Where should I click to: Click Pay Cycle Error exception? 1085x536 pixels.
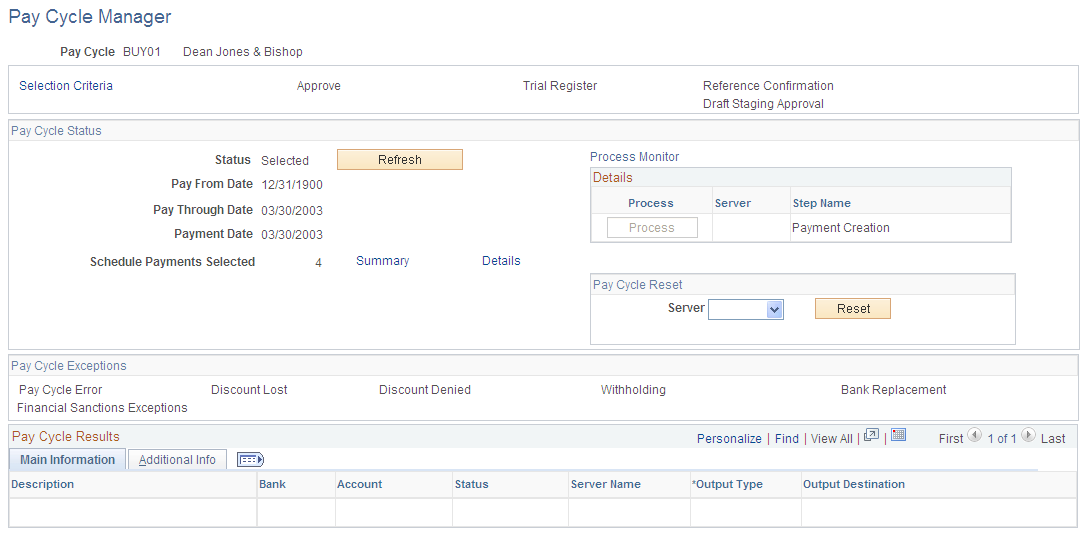click(x=61, y=389)
